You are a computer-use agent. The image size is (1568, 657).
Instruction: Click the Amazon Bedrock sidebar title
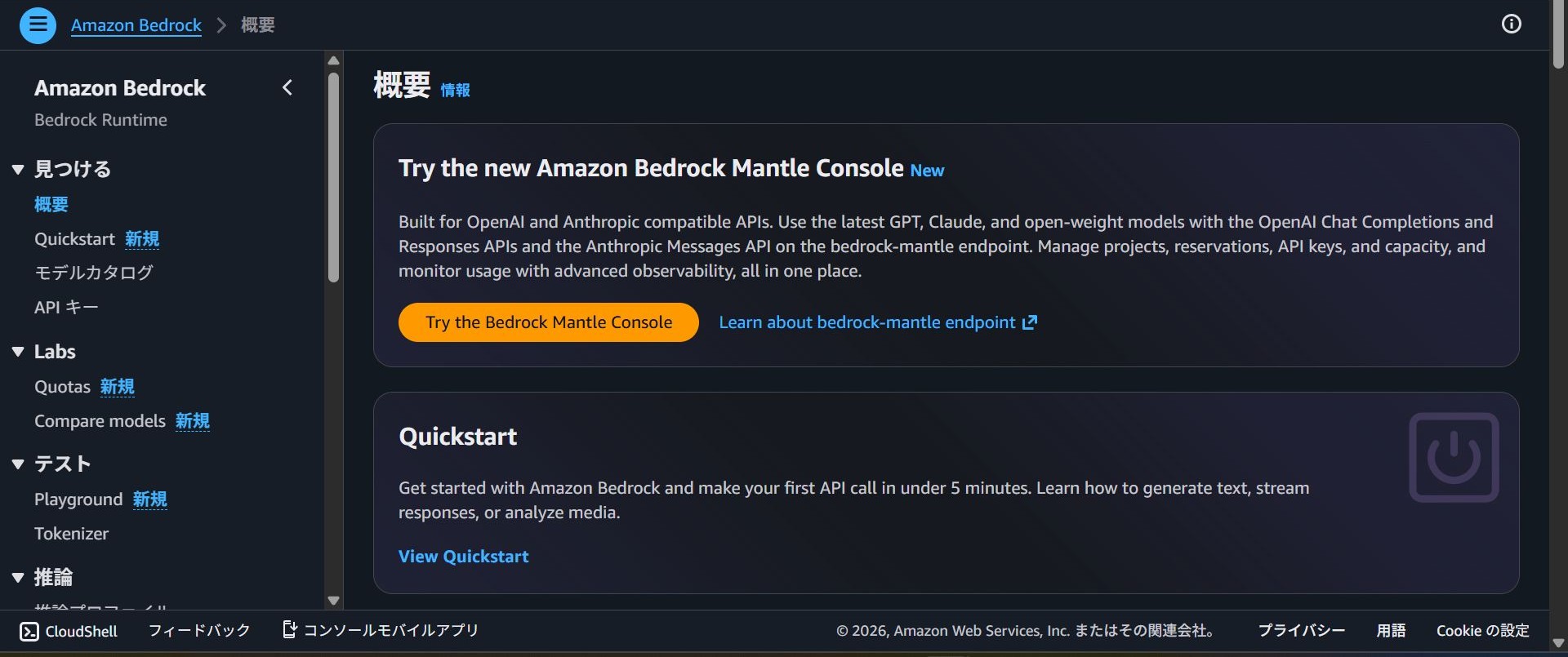[120, 88]
